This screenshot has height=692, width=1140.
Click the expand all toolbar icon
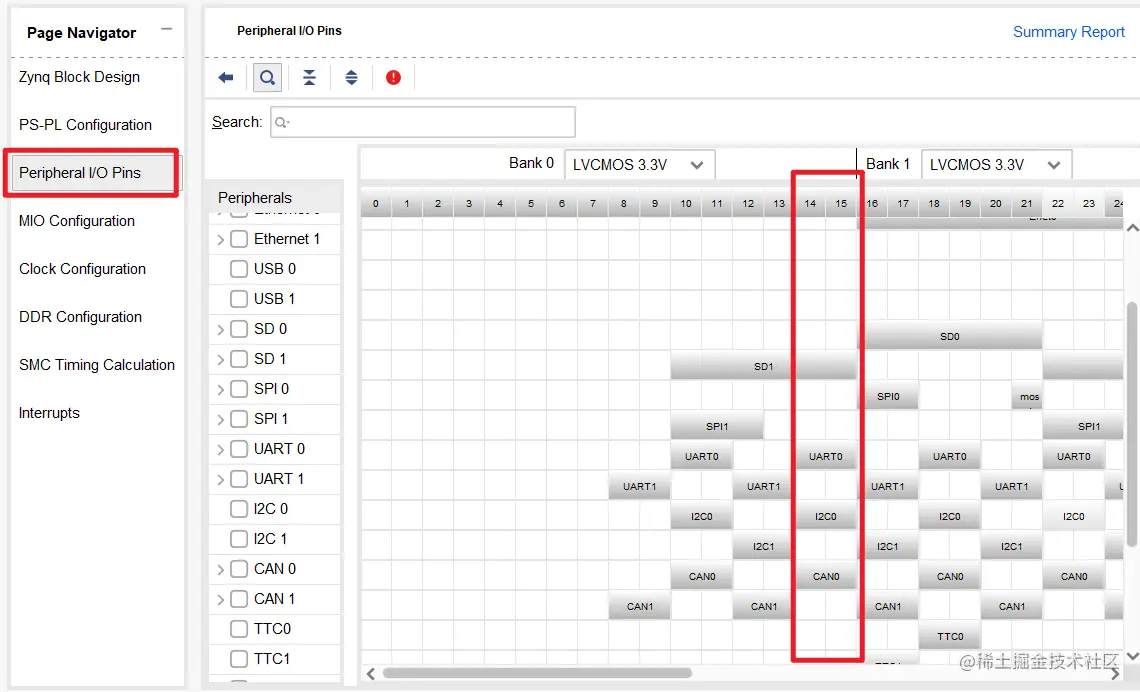click(x=352, y=78)
